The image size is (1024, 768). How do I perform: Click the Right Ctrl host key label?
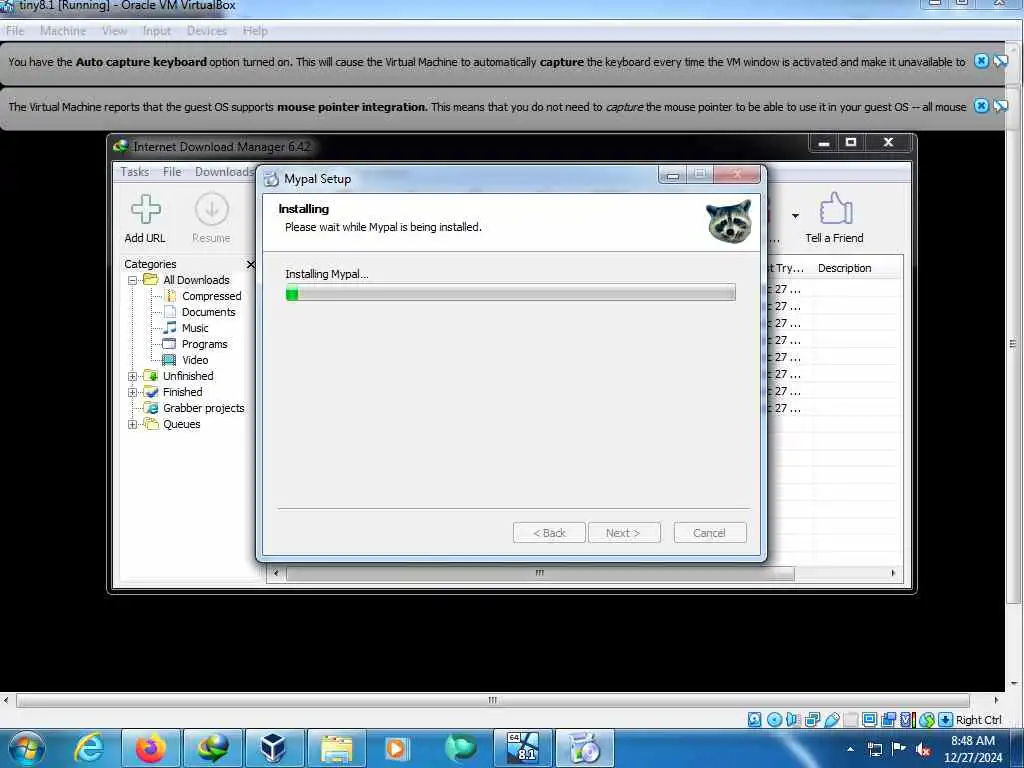pos(978,720)
